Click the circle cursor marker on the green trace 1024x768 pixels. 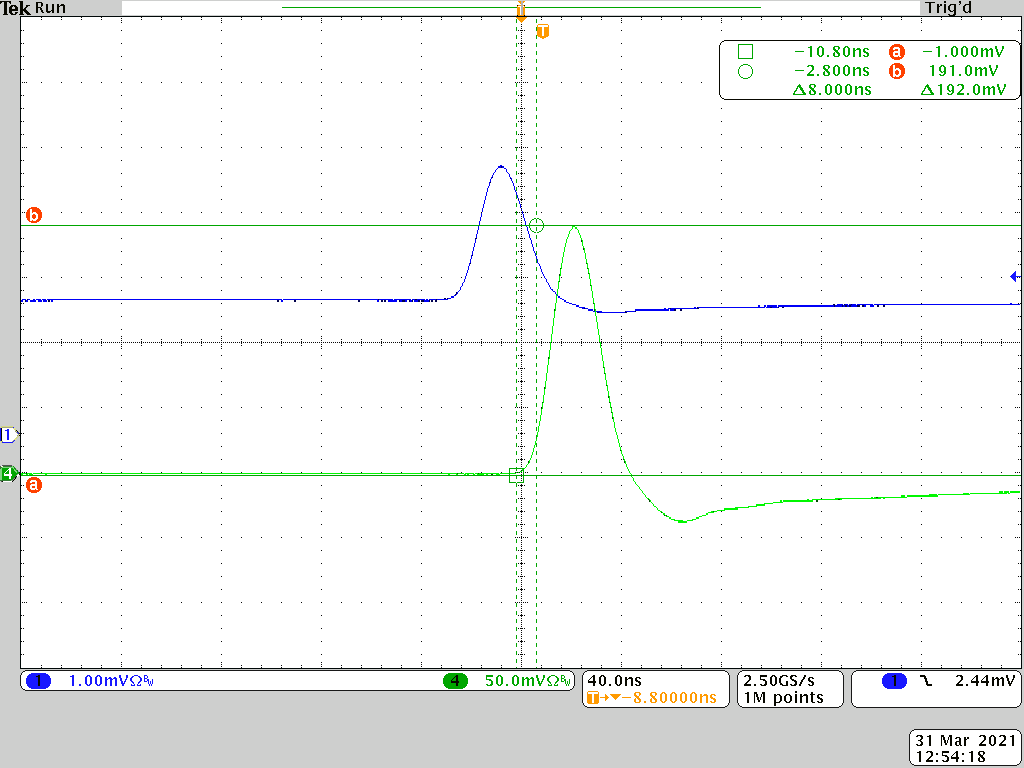coord(536,226)
